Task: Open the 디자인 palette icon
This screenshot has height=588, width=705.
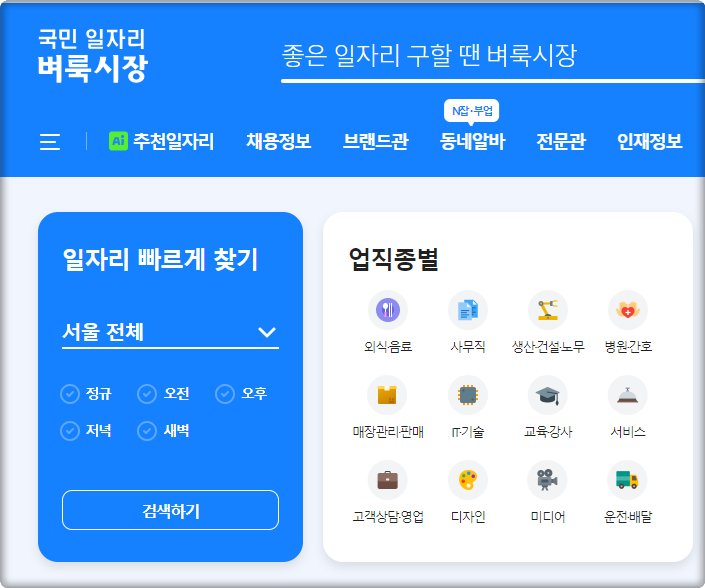Action: coord(468,480)
